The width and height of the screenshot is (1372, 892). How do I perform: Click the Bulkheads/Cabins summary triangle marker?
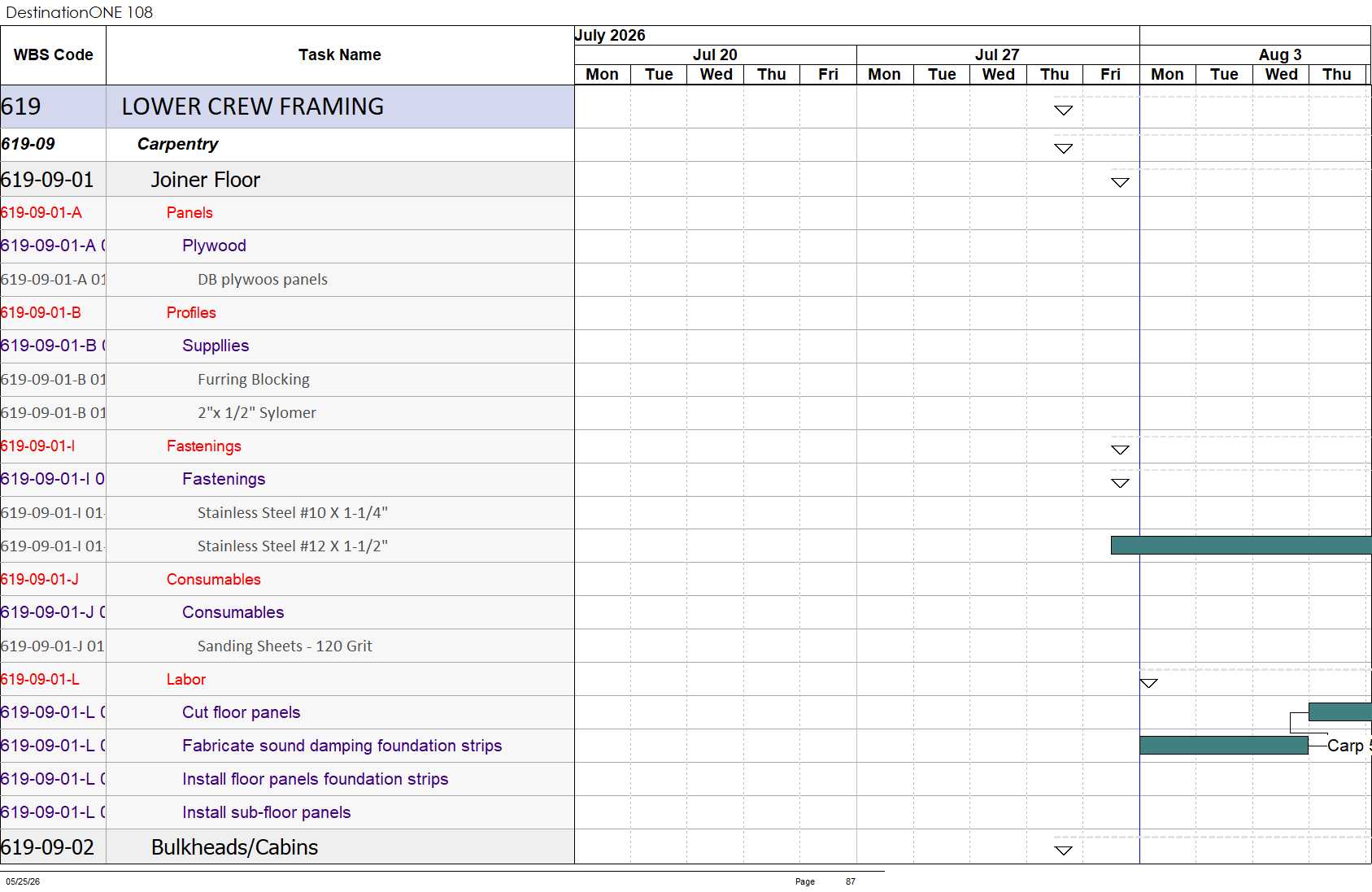coord(1063,851)
